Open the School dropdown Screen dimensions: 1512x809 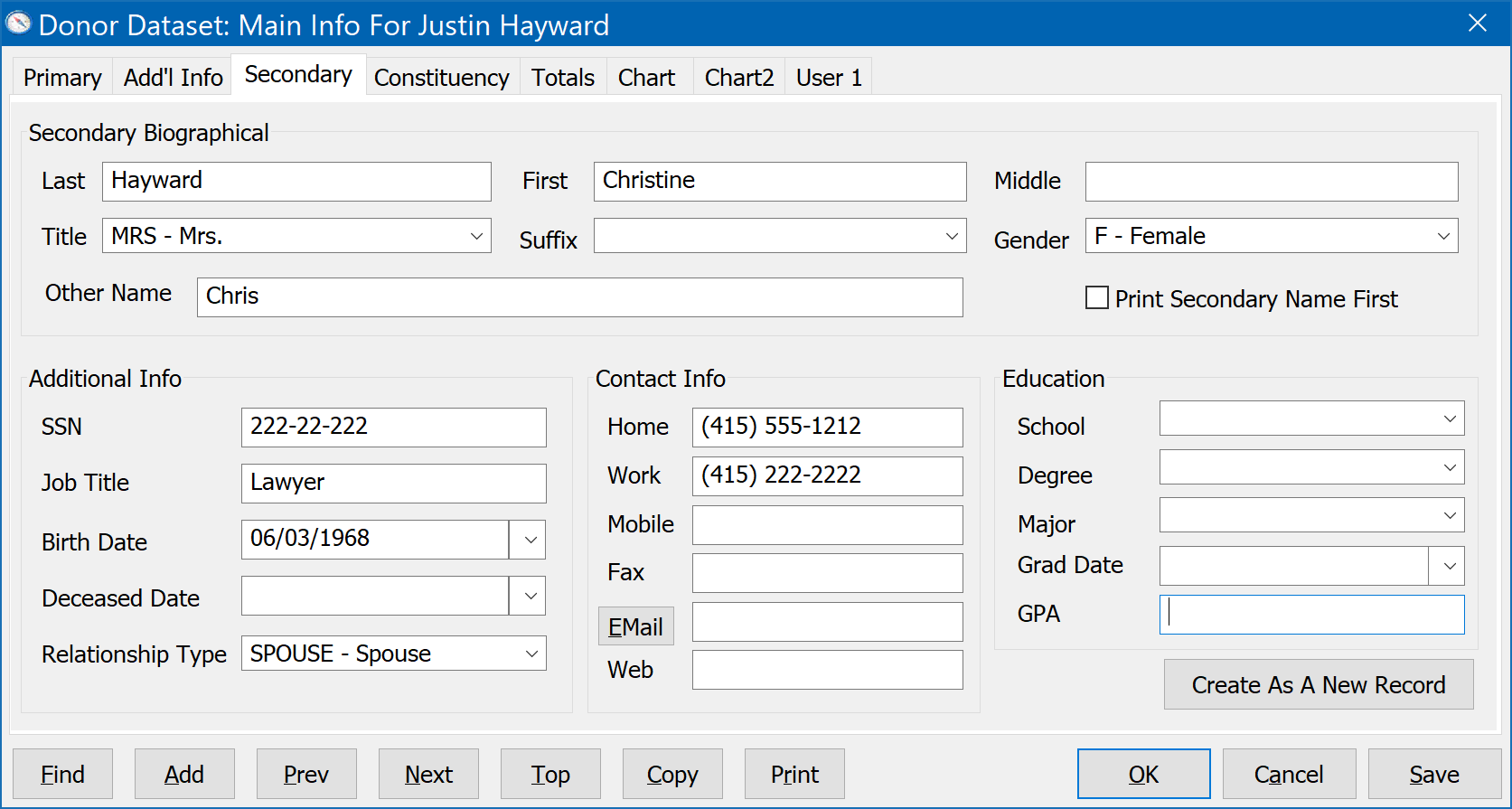tap(1450, 419)
